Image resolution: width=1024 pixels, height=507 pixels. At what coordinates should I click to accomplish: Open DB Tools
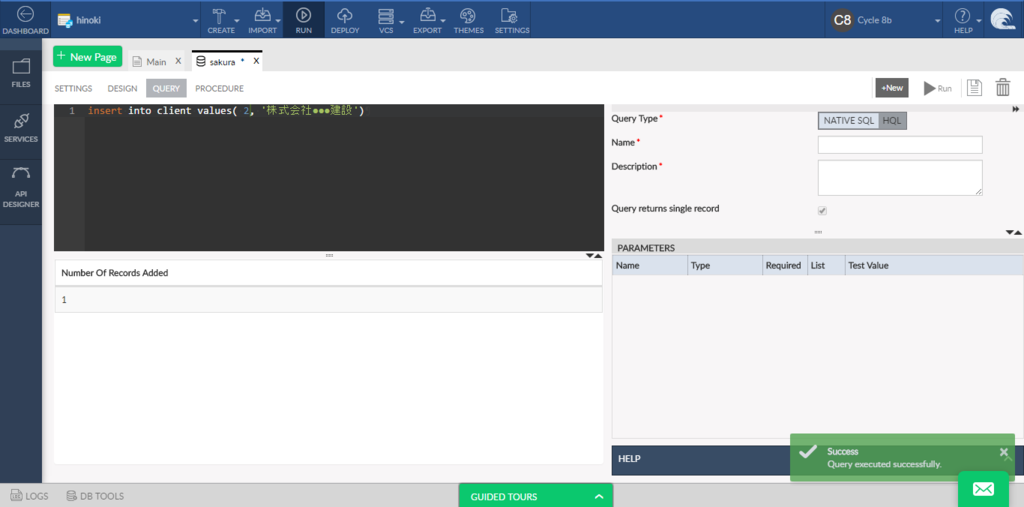click(x=95, y=496)
